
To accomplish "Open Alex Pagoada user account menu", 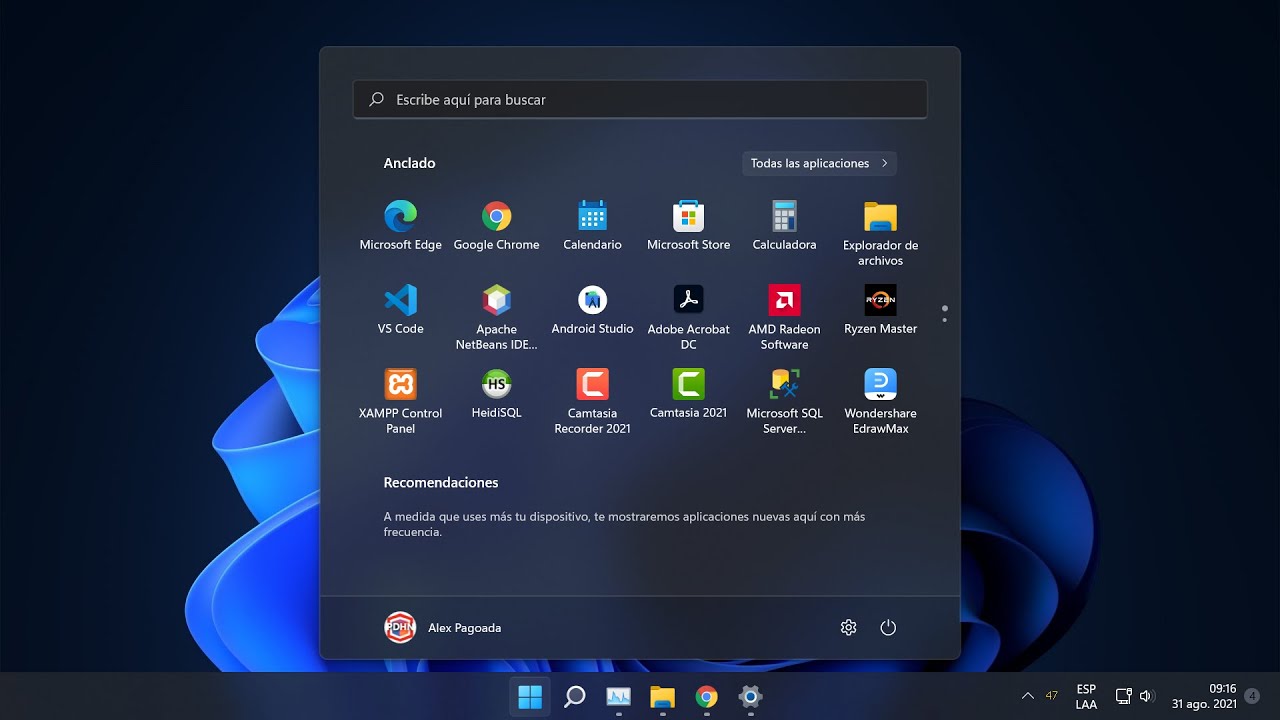I will [443, 628].
